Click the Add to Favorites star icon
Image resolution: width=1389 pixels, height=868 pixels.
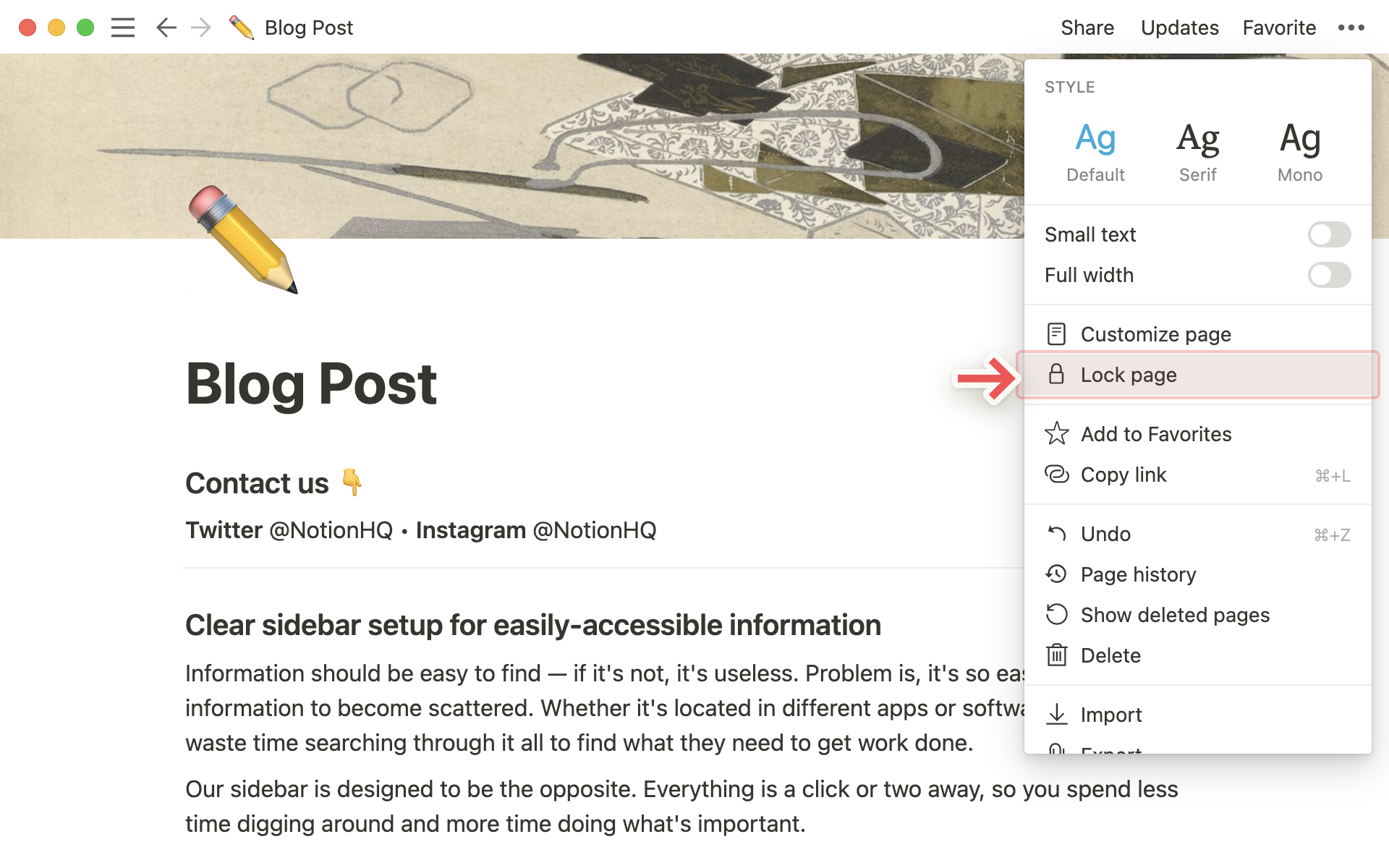tap(1056, 434)
